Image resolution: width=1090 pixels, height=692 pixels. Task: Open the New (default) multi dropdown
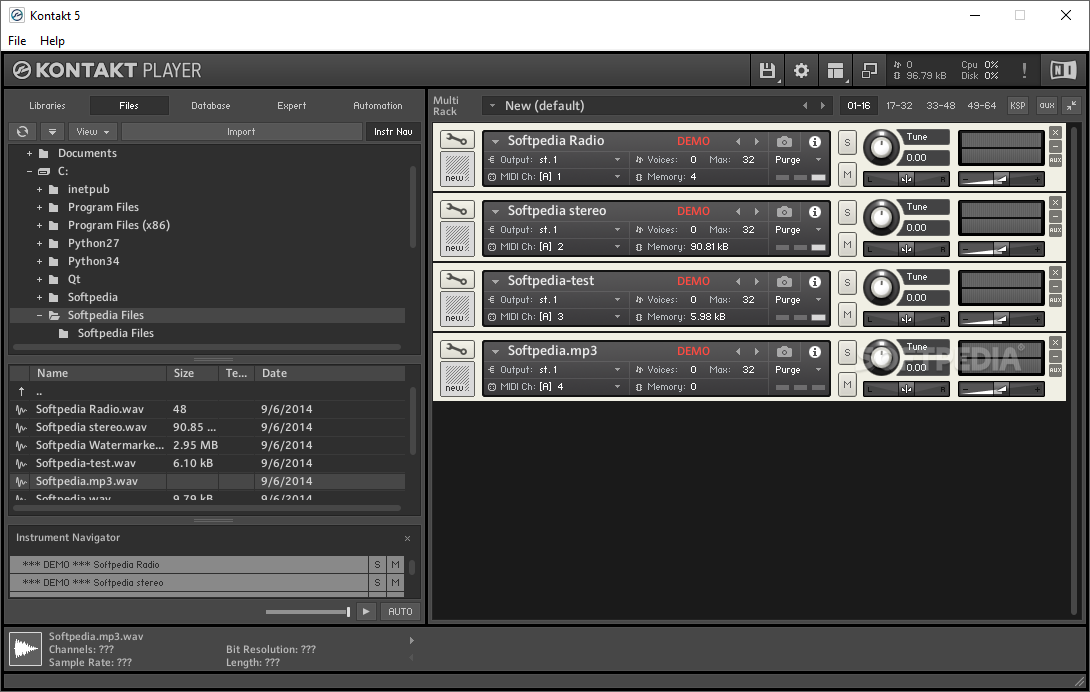492,106
